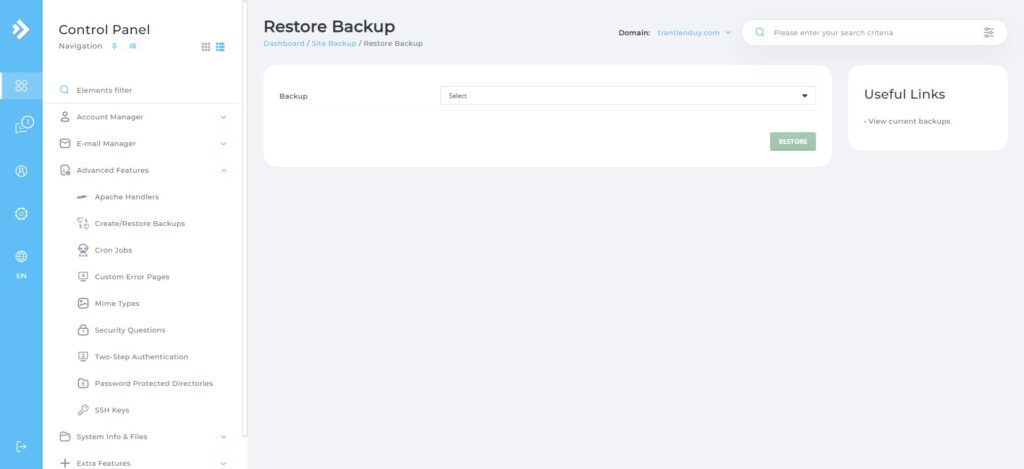The image size is (1024, 469).
Task: Go to Site Backup breadcrumb link
Action: click(x=334, y=44)
